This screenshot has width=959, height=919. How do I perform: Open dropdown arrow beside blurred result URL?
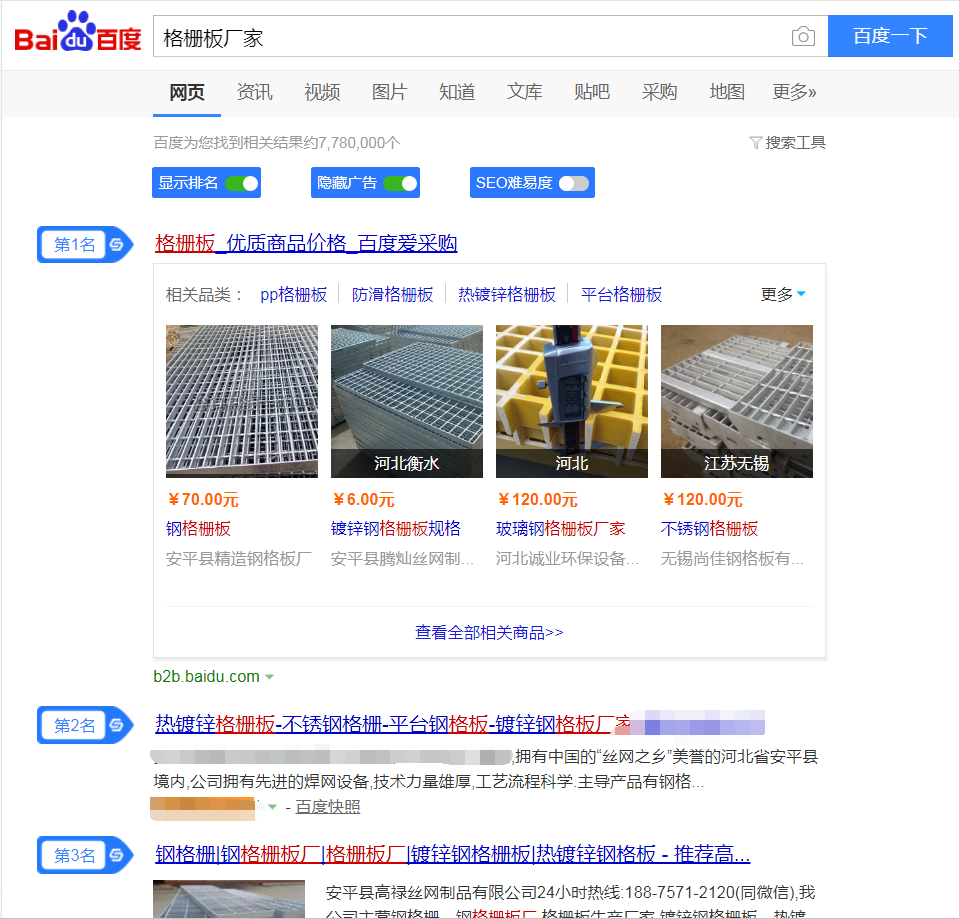[272, 807]
